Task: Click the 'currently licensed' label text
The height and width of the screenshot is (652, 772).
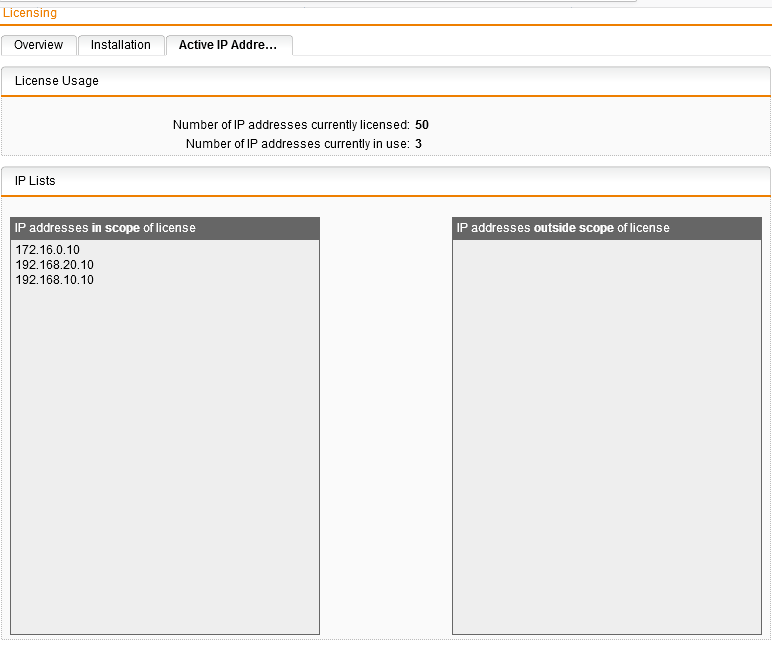Action: pyautogui.click(x=290, y=125)
